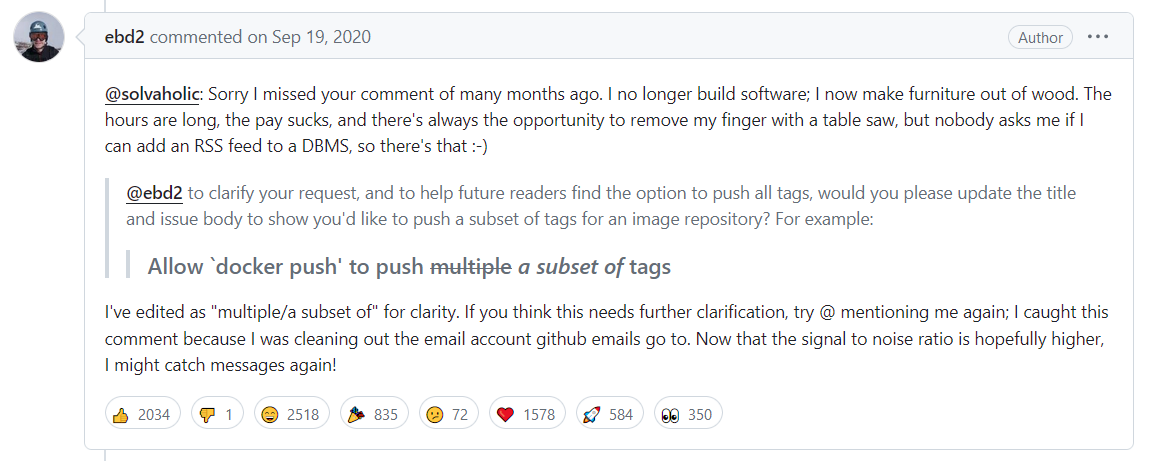This screenshot has width=1155, height=461.
Task: Select the confused face reaction
Action: tap(447, 414)
